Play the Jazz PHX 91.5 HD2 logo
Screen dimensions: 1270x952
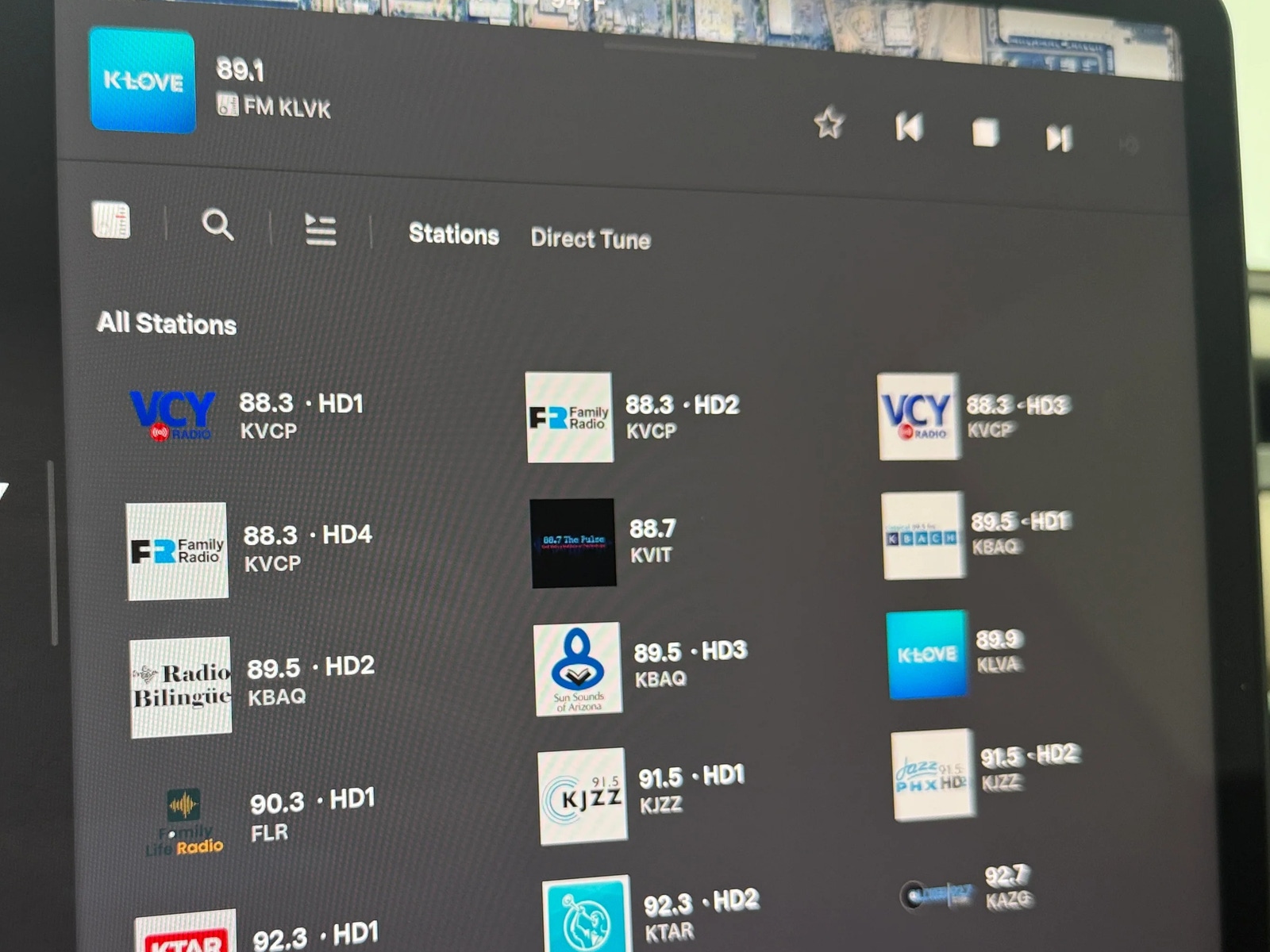[x=932, y=774]
